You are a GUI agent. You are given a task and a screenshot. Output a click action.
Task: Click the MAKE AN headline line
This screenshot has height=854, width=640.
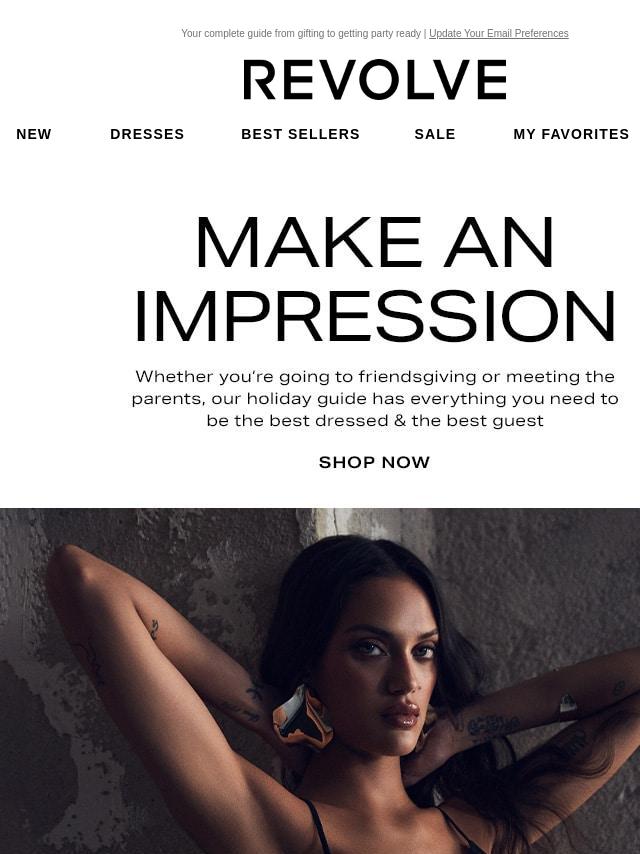coord(375,242)
